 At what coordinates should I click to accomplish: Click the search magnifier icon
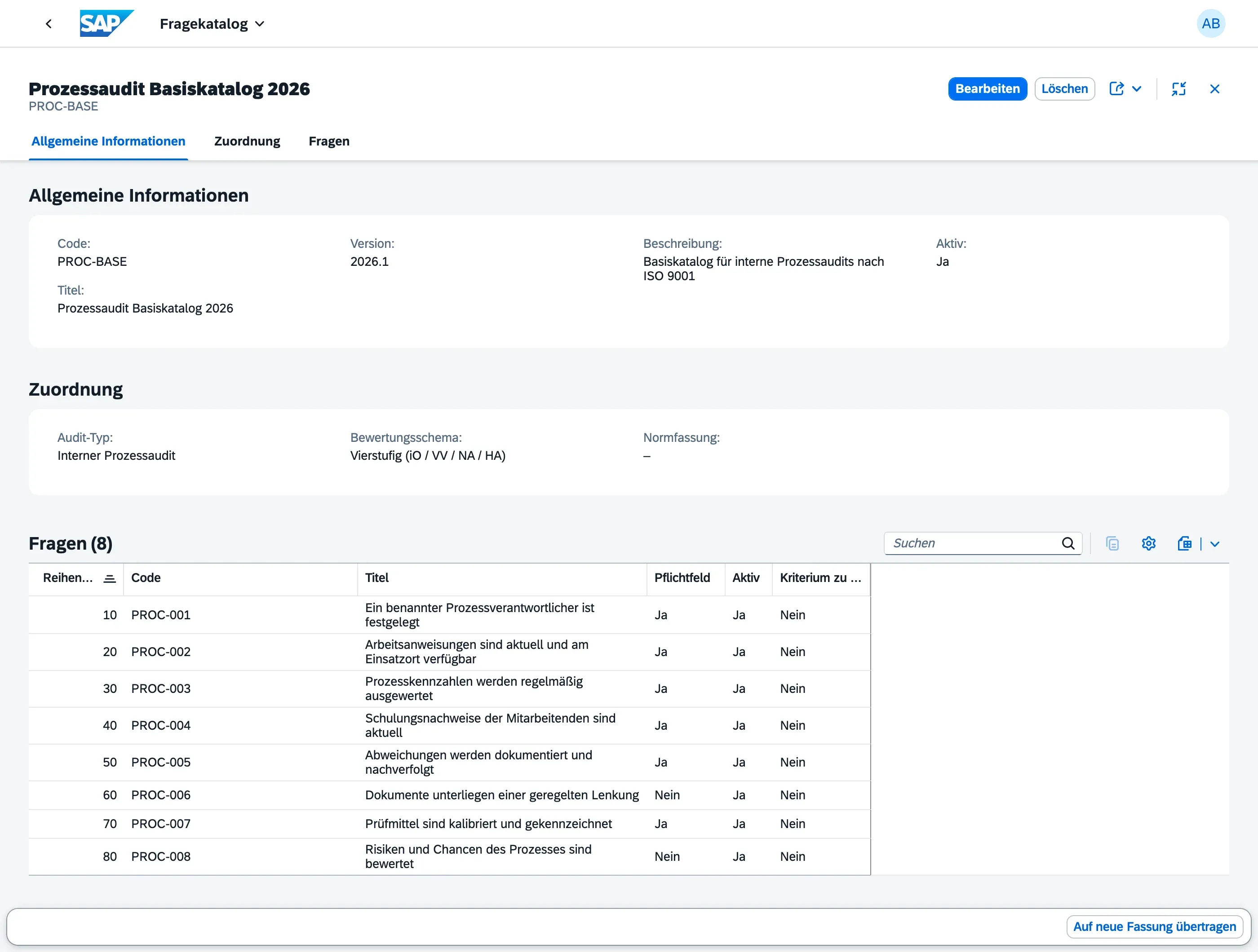pos(1068,543)
